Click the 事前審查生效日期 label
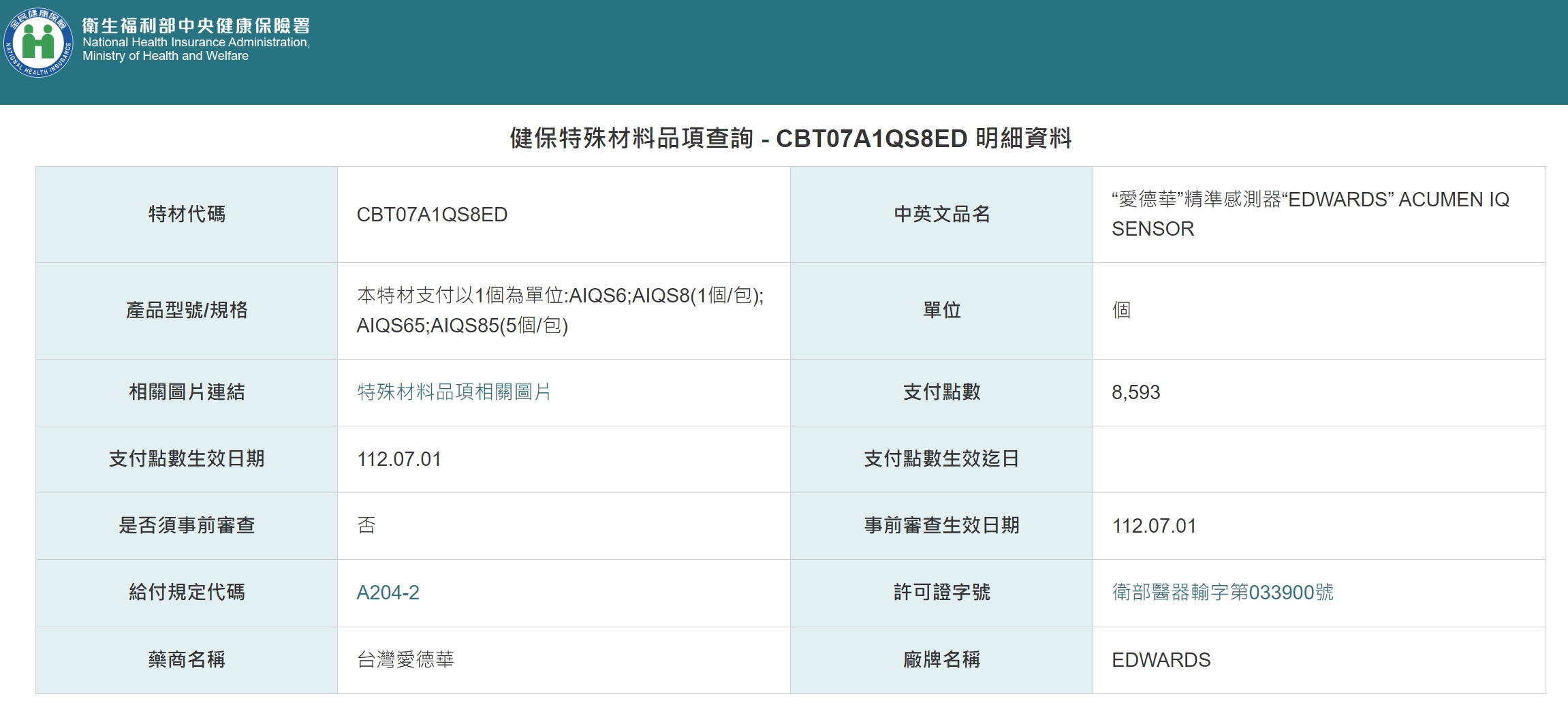 pos(941,526)
